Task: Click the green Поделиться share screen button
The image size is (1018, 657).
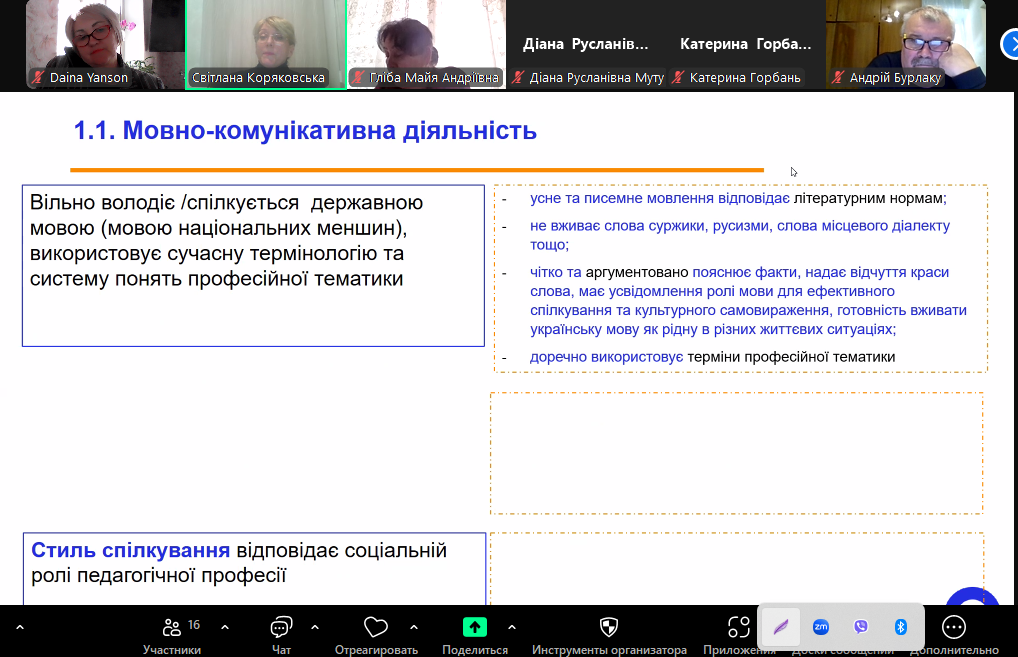Action: tap(475, 628)
